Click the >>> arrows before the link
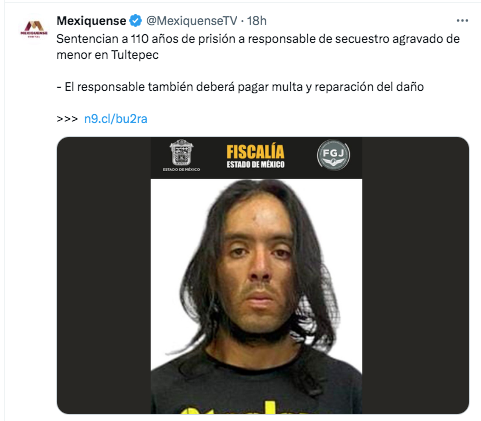This screenshot has height=421, width=481. [x=67, y=119]
